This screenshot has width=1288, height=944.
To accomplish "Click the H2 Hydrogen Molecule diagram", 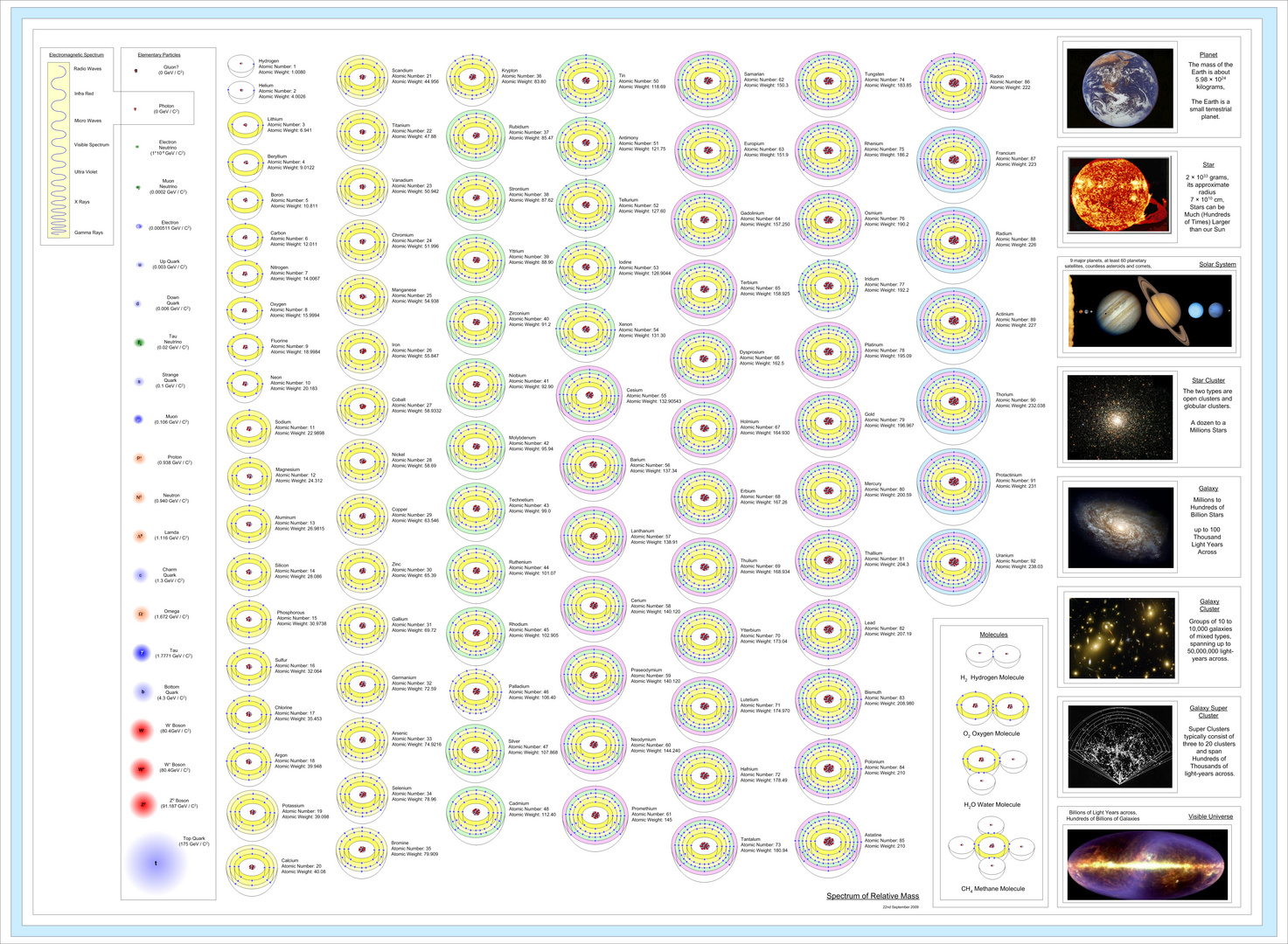I will [992, 655].
